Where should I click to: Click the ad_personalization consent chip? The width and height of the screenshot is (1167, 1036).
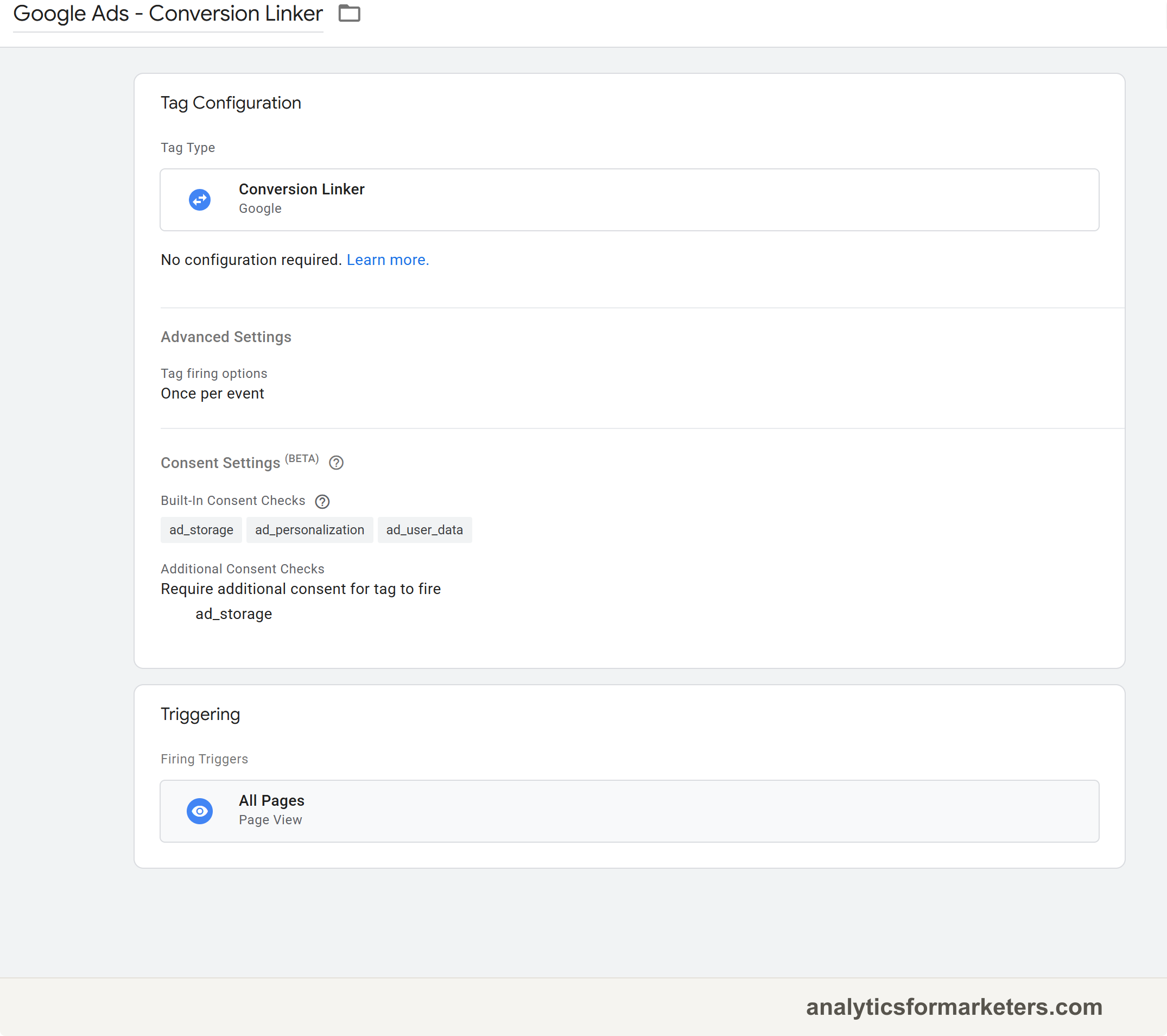309,530
